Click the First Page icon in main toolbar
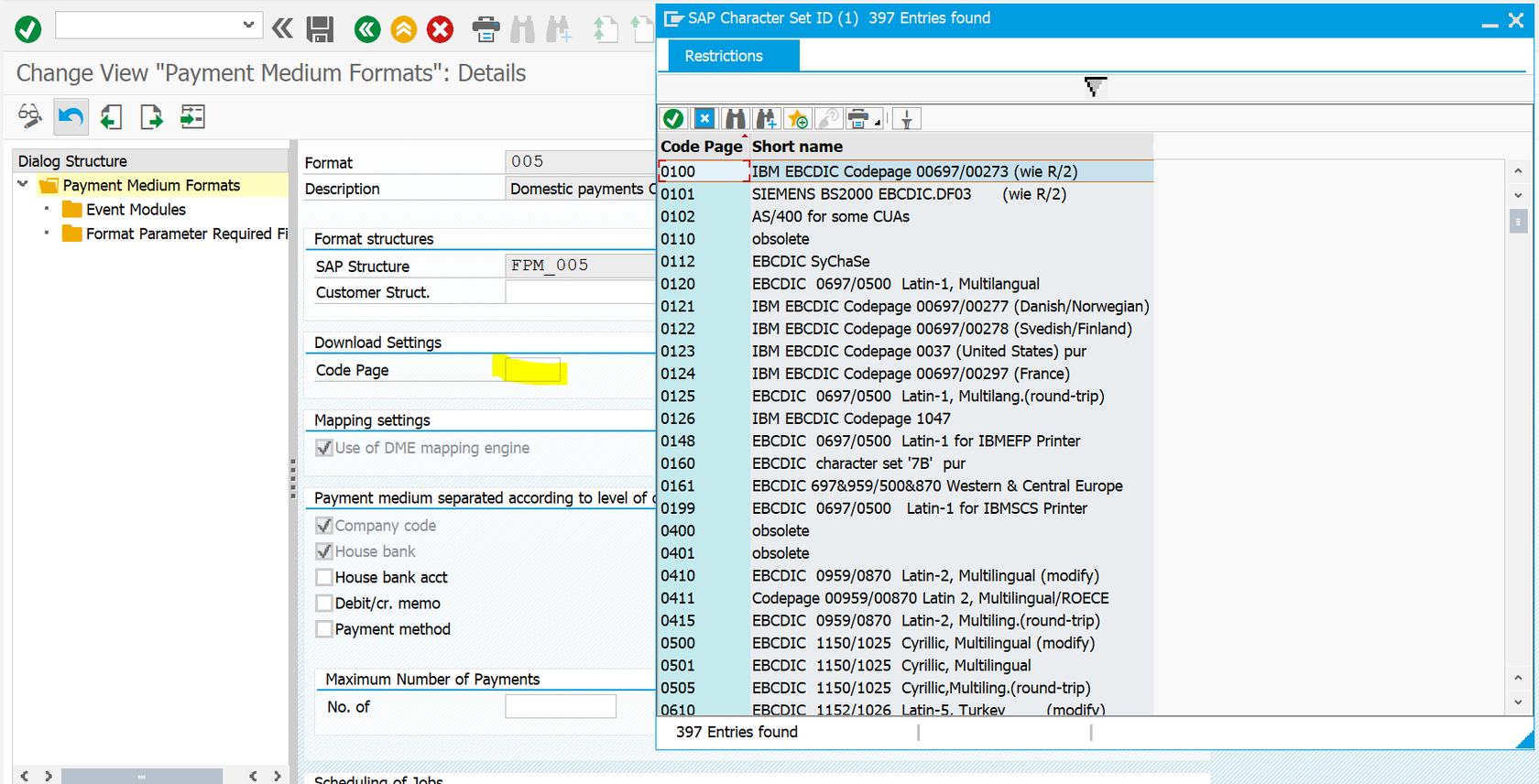 (605, 29)
